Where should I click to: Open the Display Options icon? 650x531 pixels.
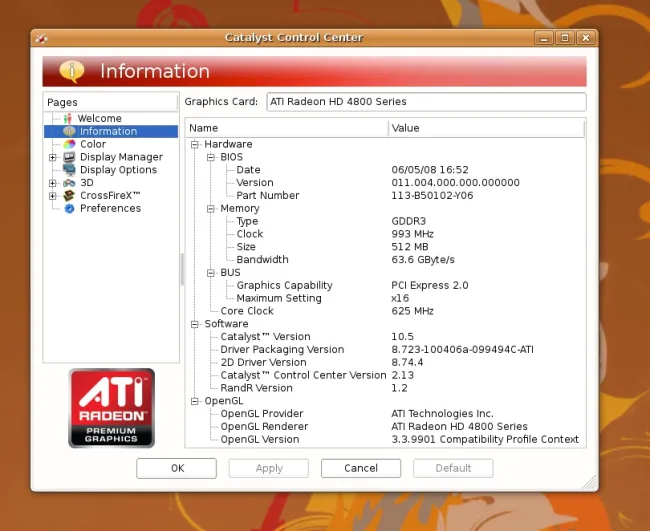69,170
